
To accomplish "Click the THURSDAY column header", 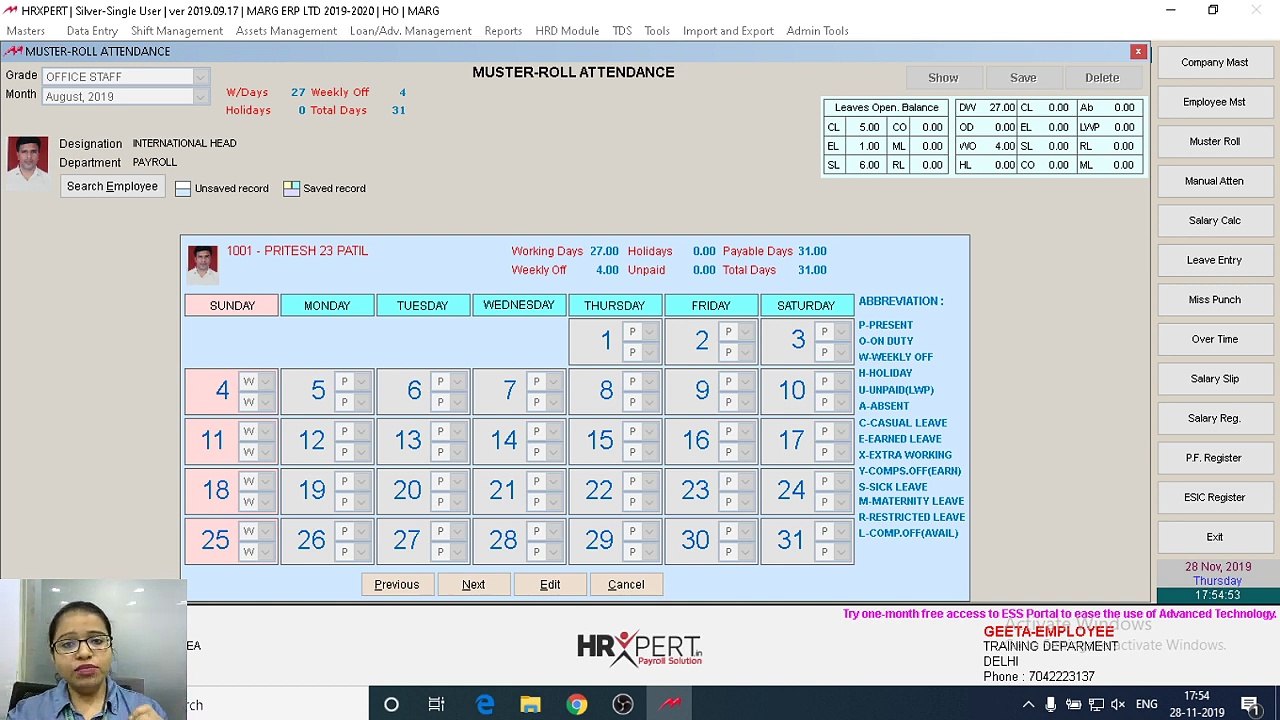I will coord(614,306).
